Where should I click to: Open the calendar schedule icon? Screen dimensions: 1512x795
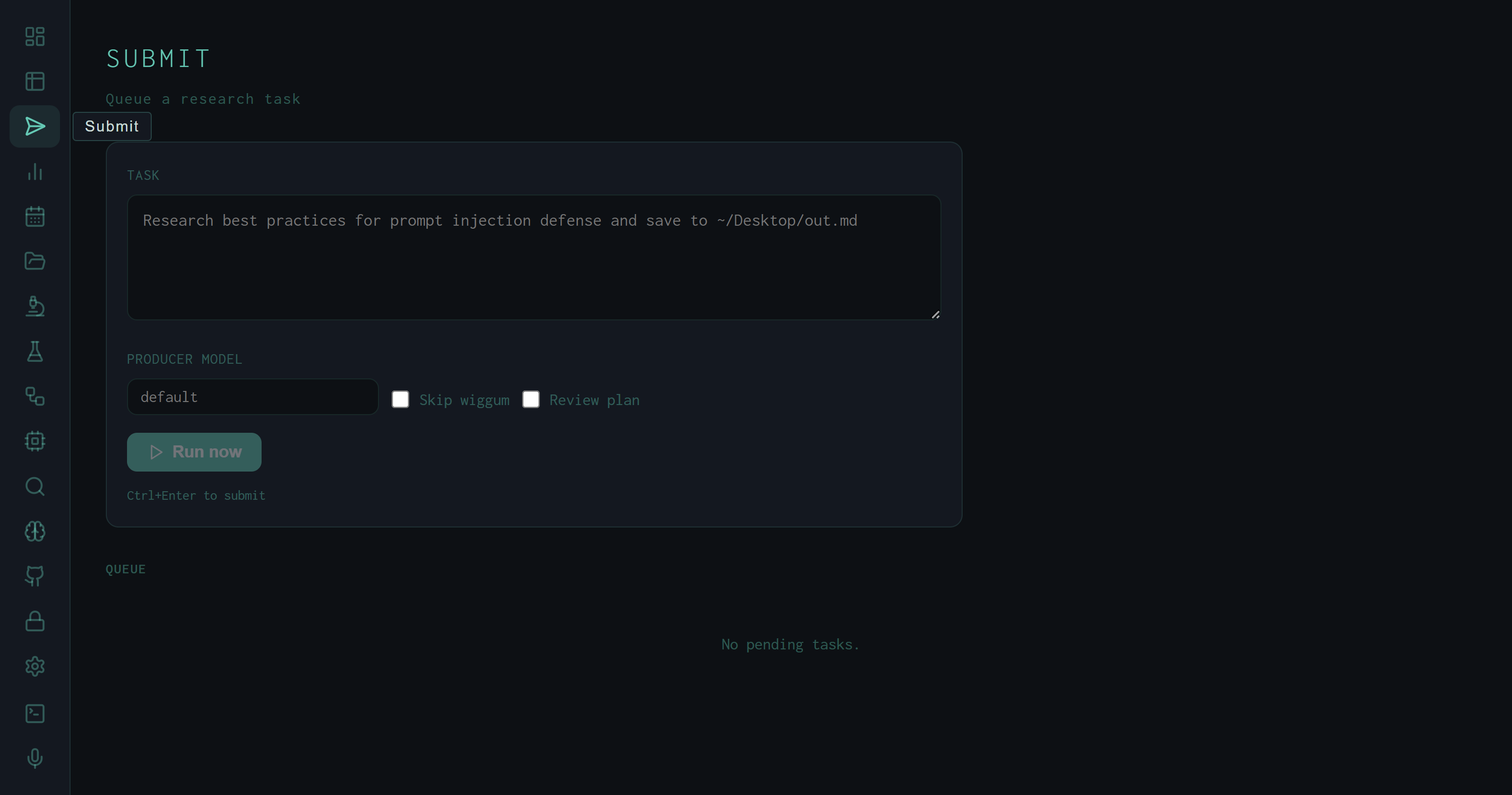(35, 217)
